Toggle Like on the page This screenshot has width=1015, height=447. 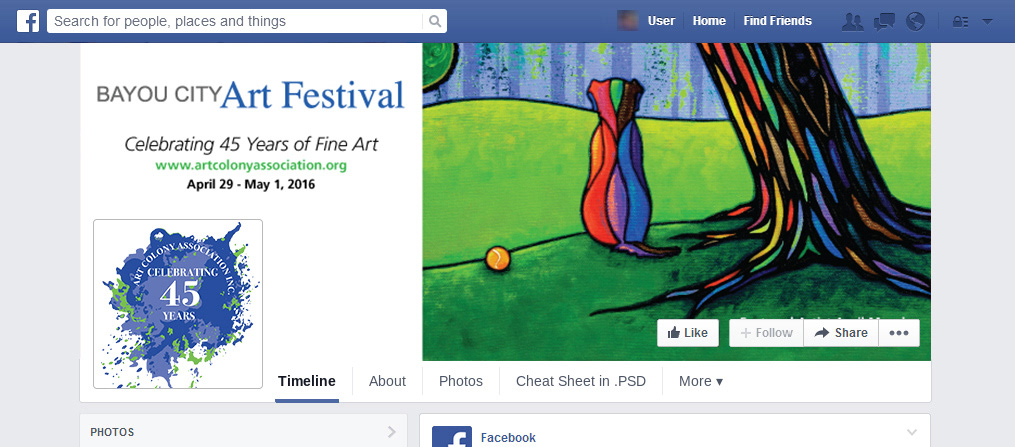pos(688,333)
